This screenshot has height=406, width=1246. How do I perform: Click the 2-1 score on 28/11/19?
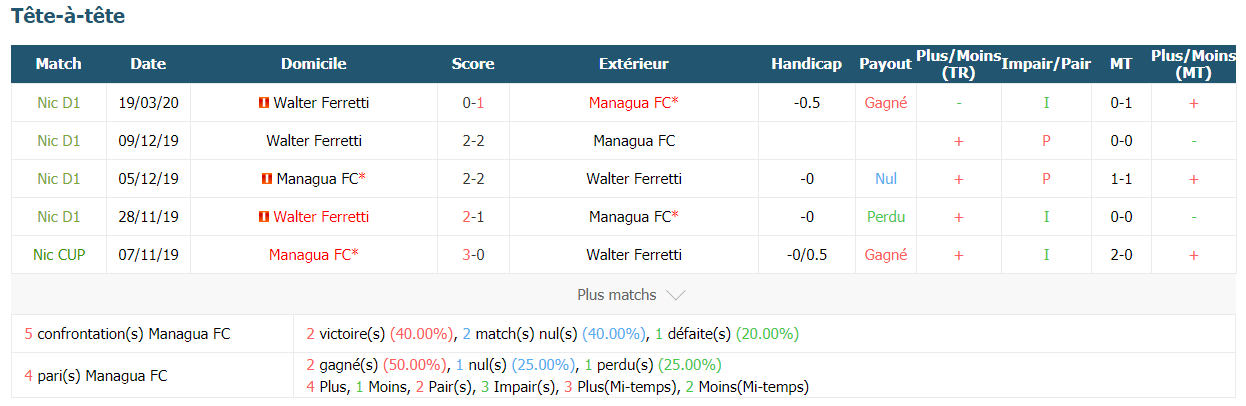pyautogui.click(x=473, y=217)
